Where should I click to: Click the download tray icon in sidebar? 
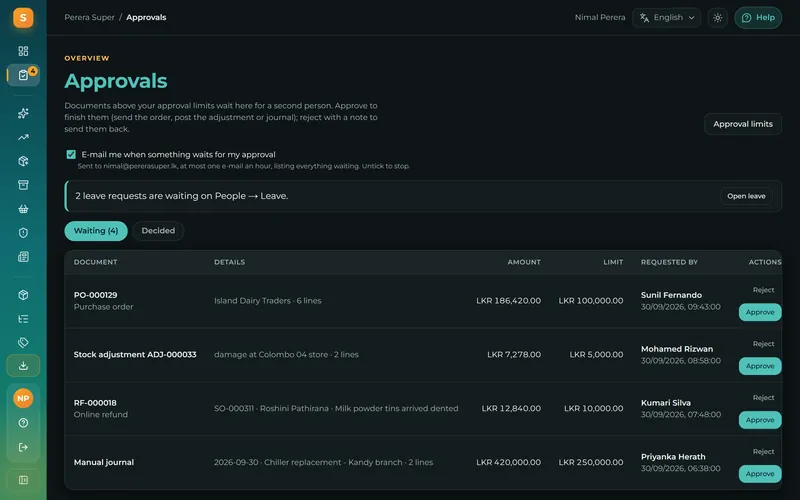coord(23,366)
